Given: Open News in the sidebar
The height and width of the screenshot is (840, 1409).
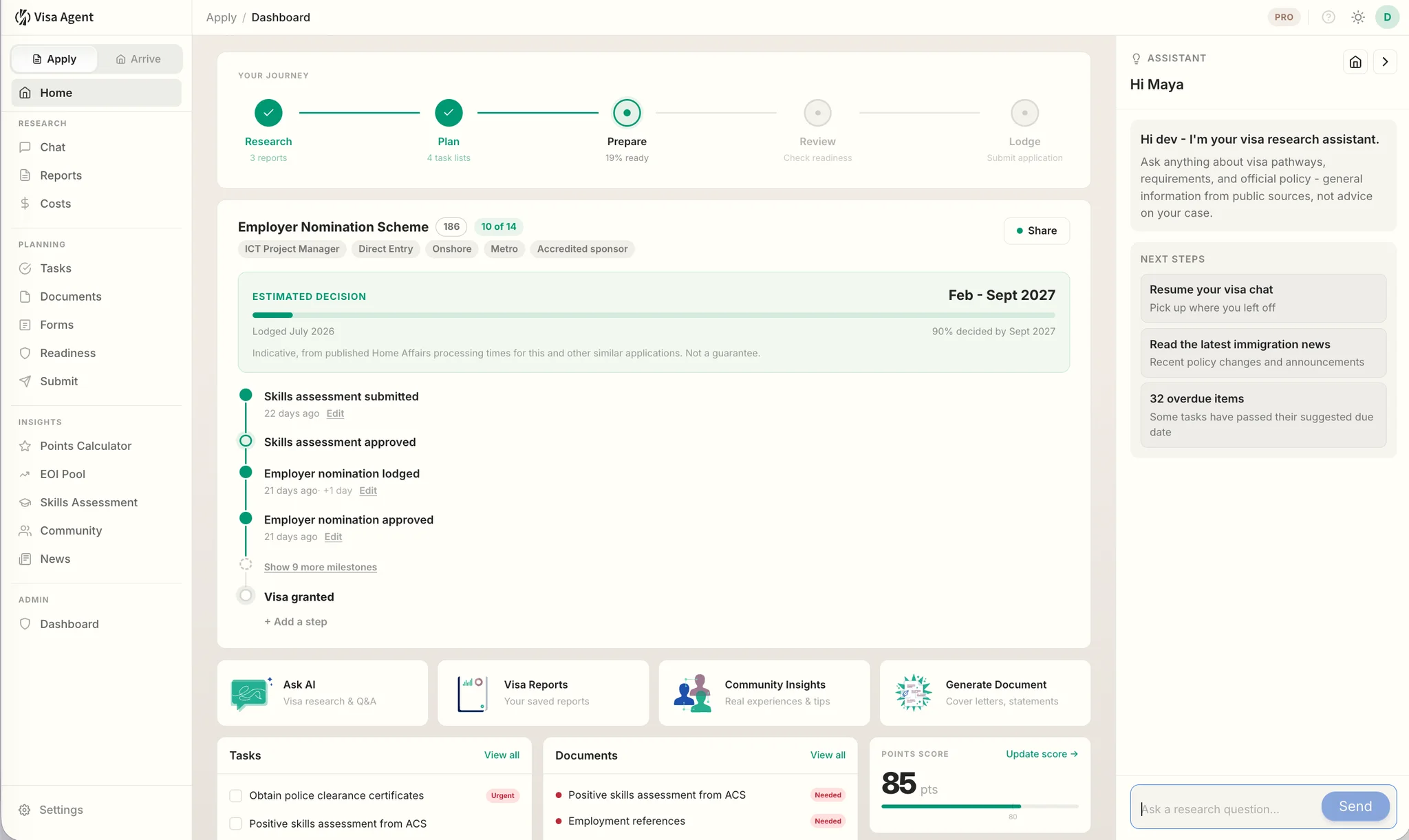Looking at the screenshot, I should (x=96, y=559).
